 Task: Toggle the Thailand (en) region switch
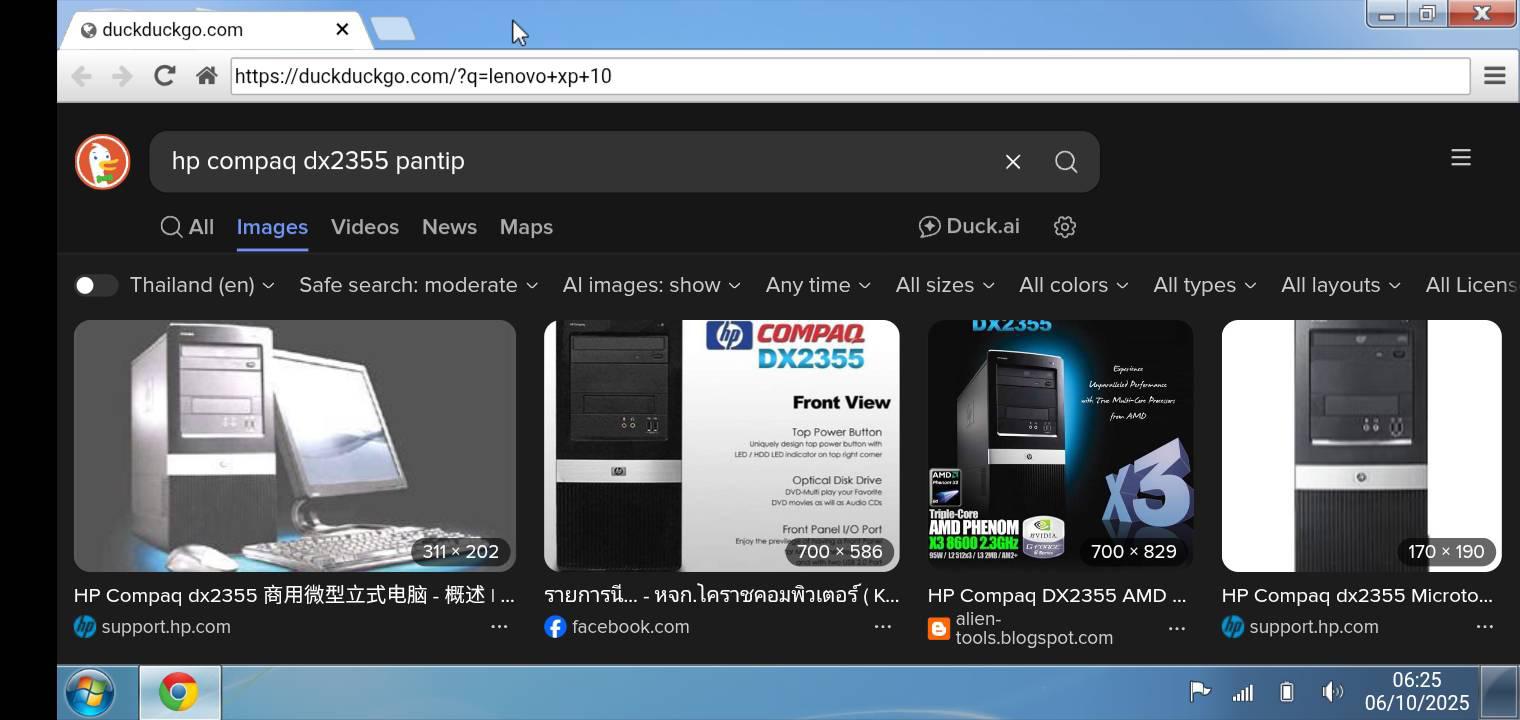pos(97,286)
